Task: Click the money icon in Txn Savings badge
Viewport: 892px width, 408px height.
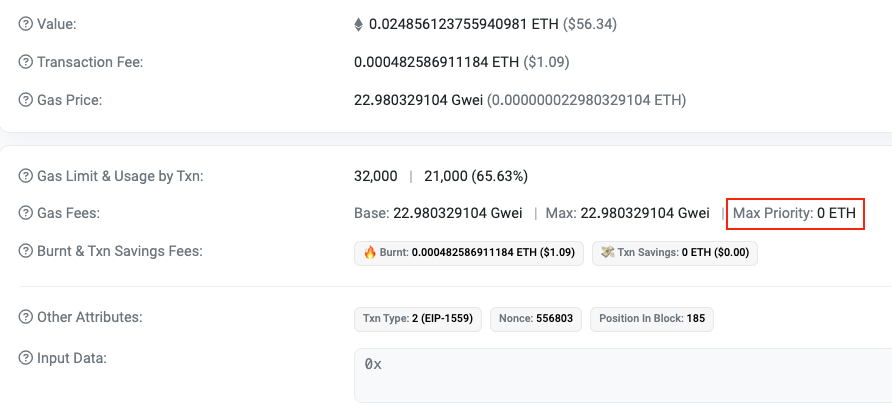Action: click(607, 253)
